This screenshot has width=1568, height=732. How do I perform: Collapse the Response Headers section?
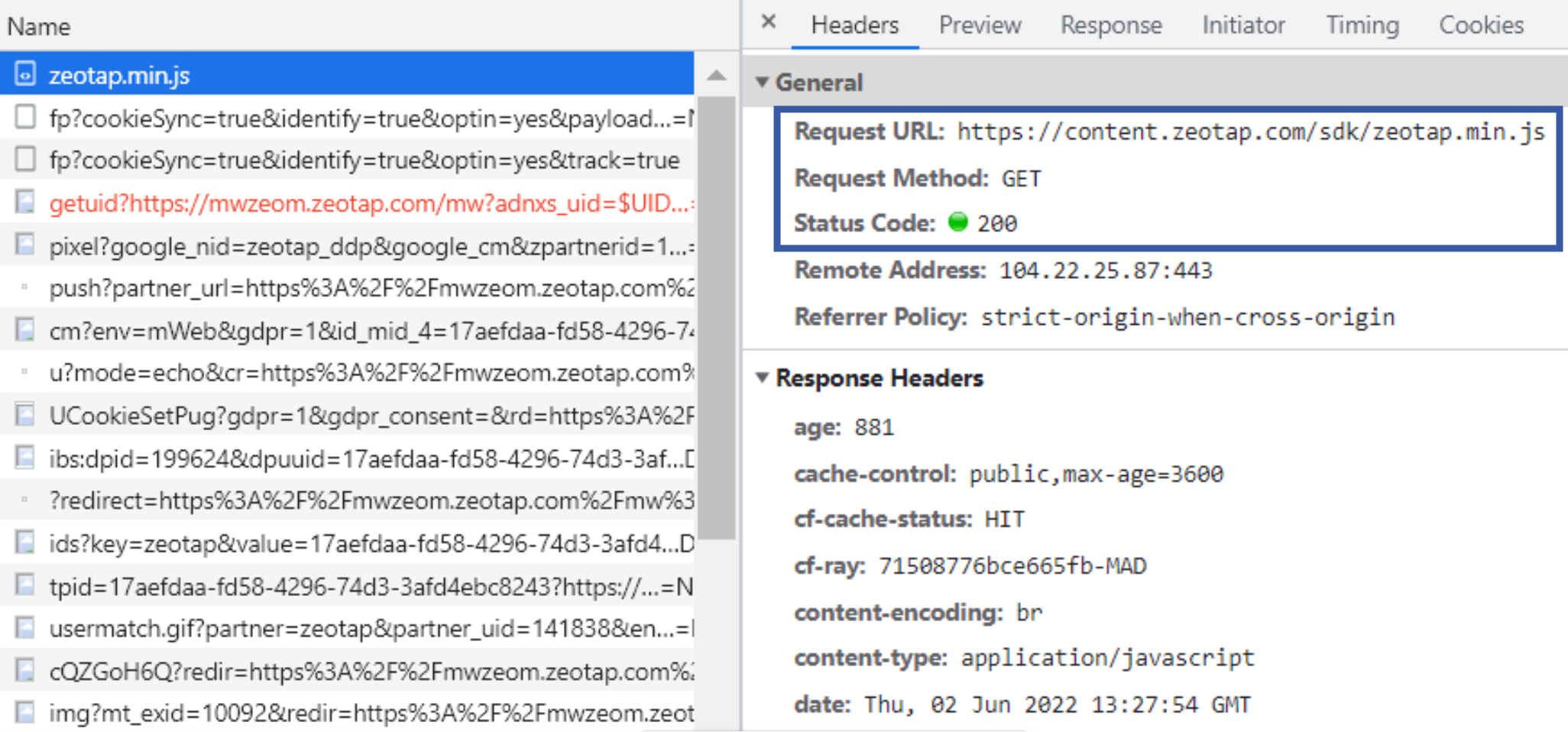[762, 377]
